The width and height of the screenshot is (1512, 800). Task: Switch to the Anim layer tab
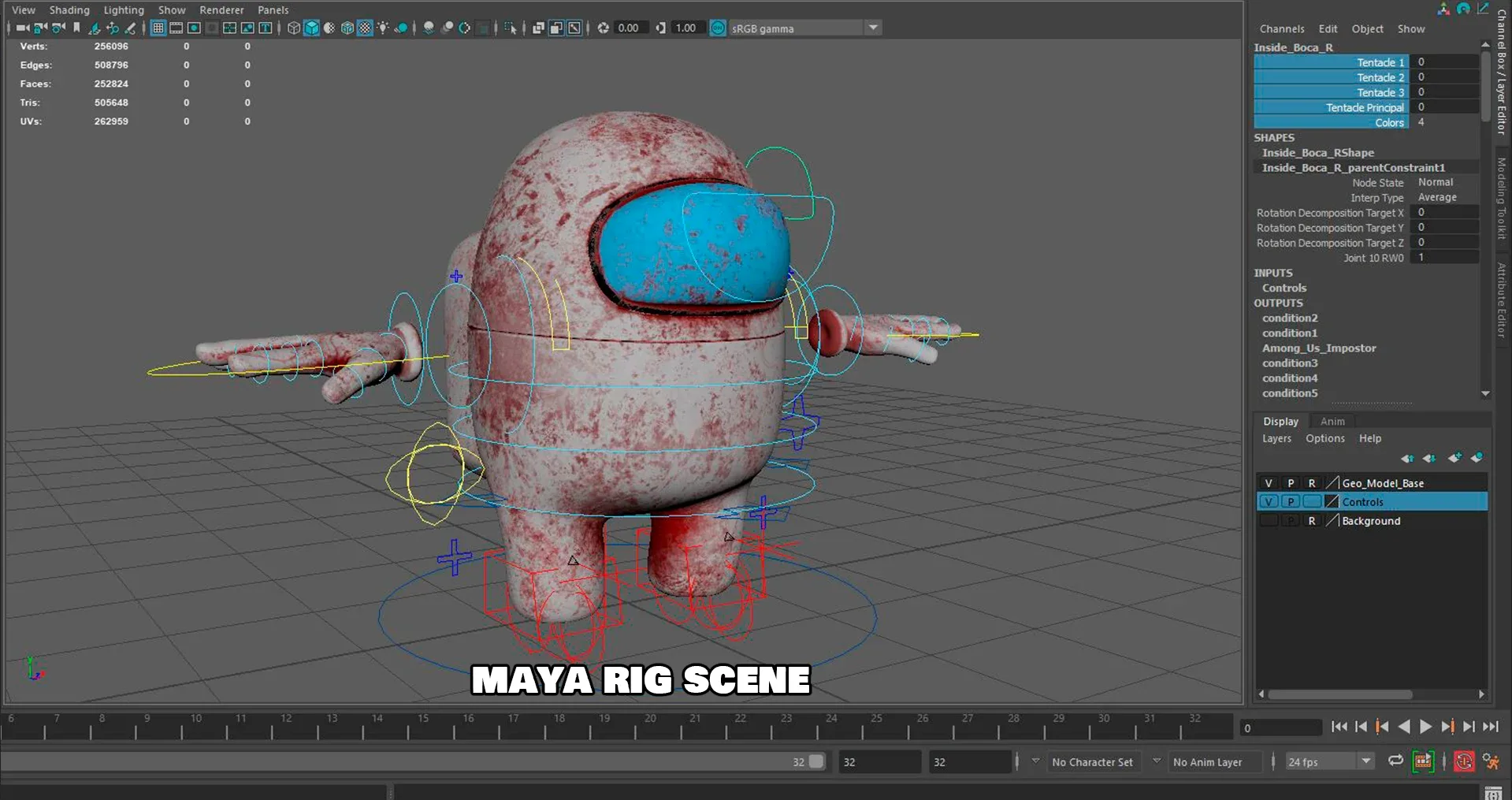pos(1332,421)
